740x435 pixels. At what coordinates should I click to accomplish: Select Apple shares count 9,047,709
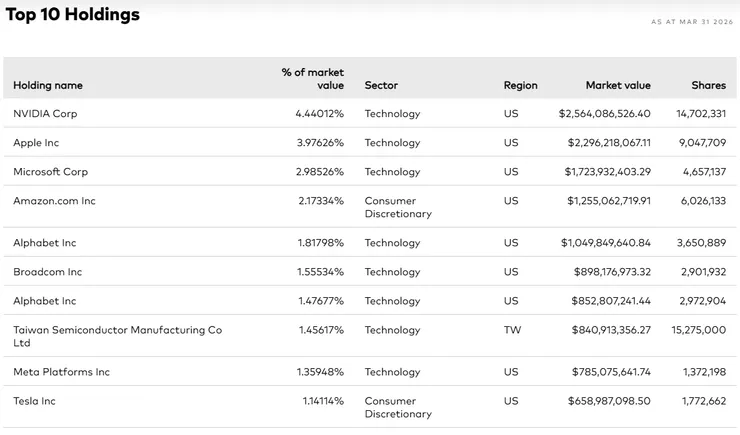point(702,143)
